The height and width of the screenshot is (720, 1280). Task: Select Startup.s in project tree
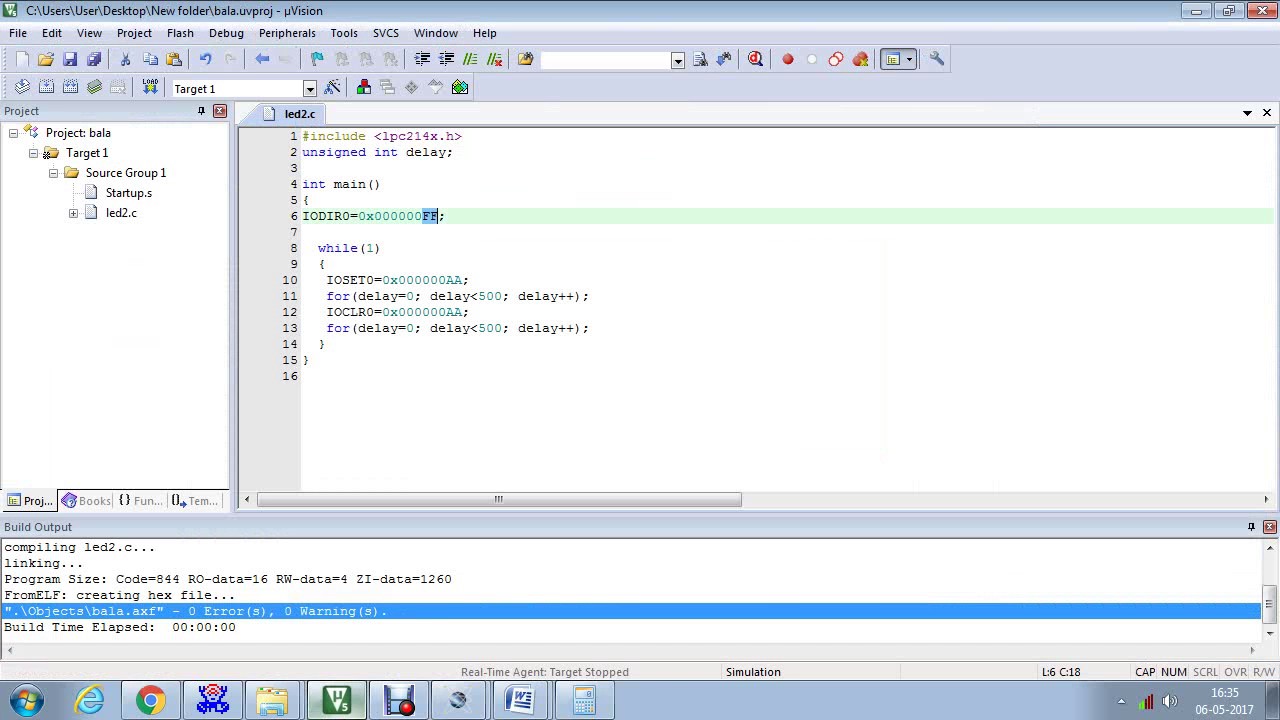coord(128,193)
